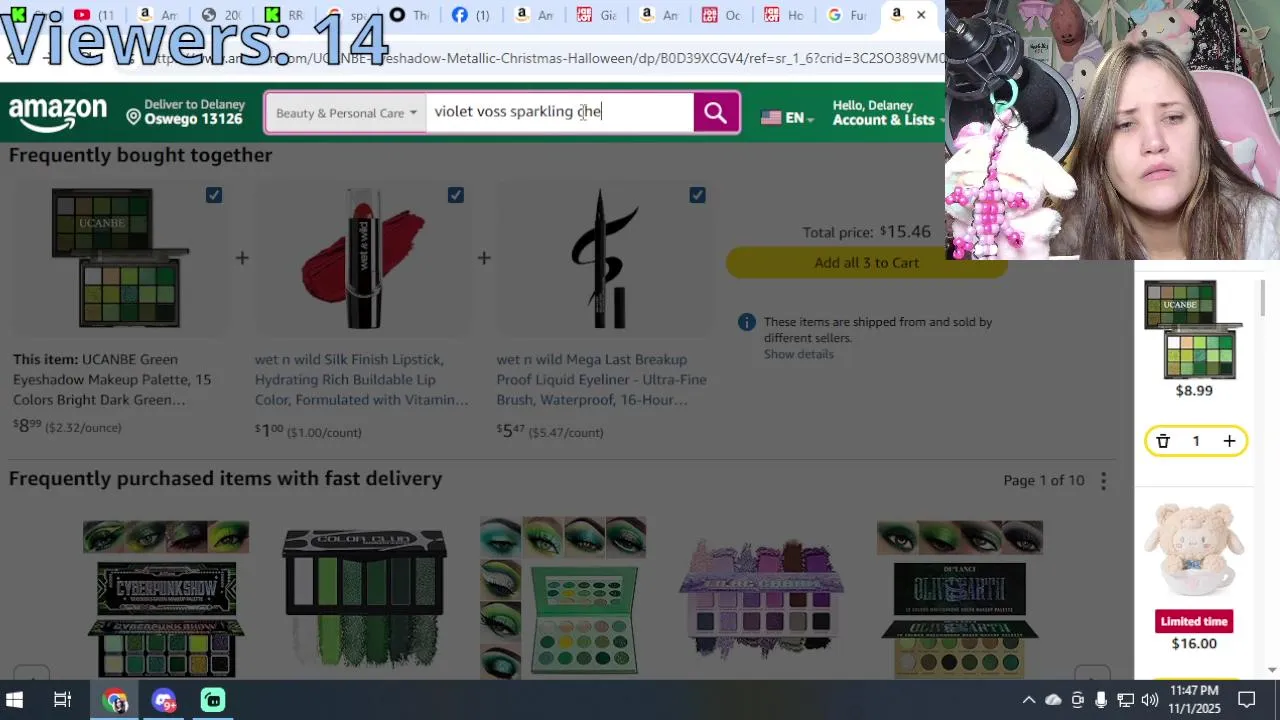Image resolution: width=1280 pixels, height=720 pixels.
Task: Open Task View in the taskbar
Action: coord(62,700)
